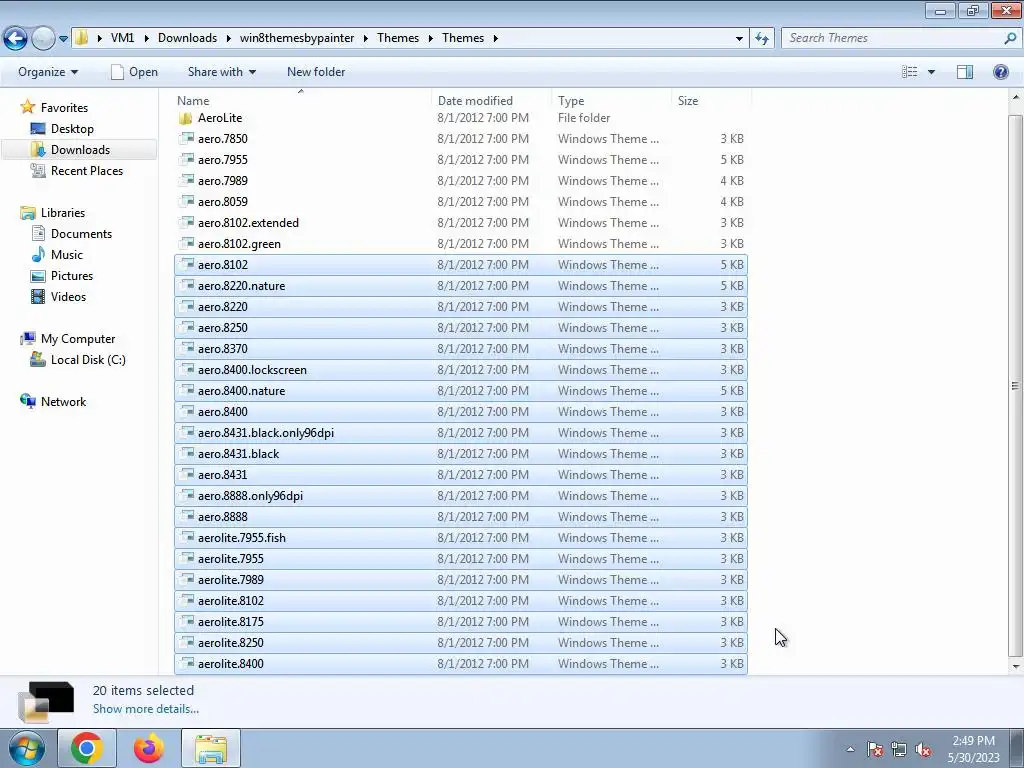Click win8themesbypainter in the breadcrumb
Screen dimensions: 1024x768
pyautogui.click(x=297, y=38)
